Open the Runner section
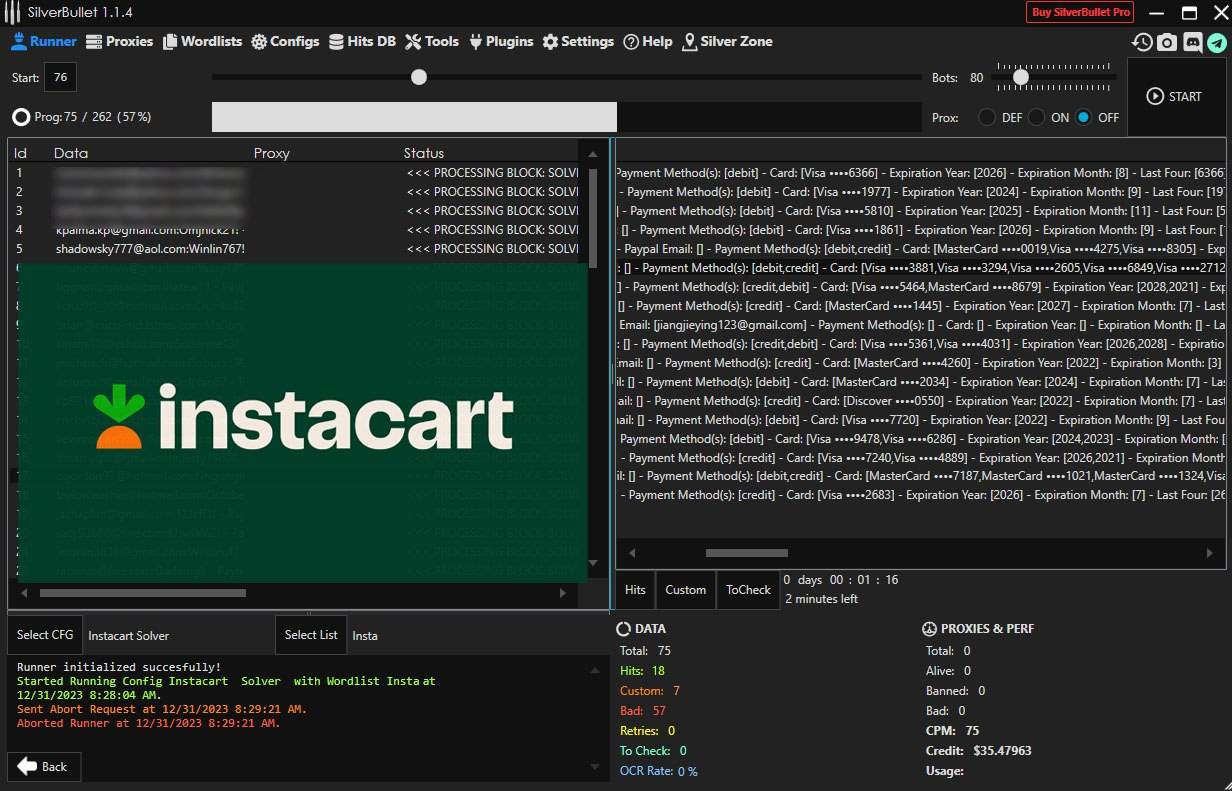Screen dimensions: 1232x791 point(44,41)
